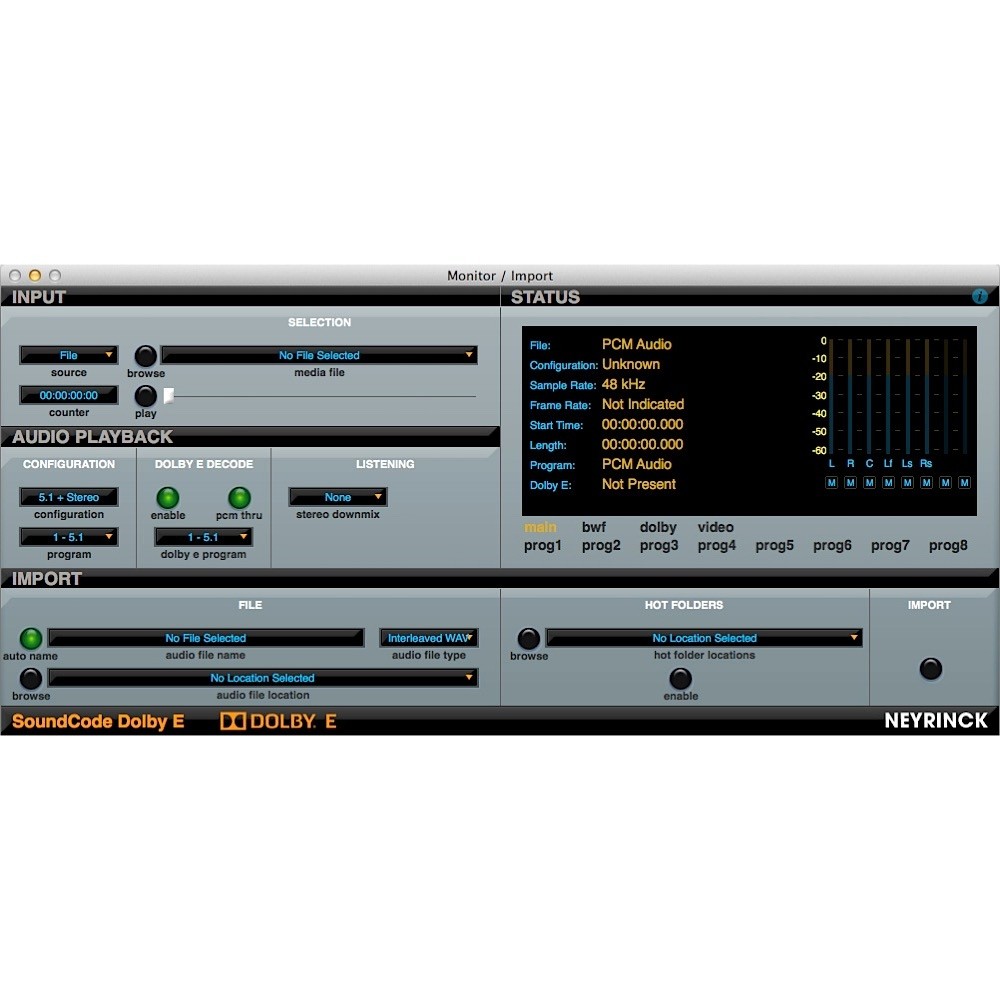Mute the Ls channel meter

click(908, 483)
